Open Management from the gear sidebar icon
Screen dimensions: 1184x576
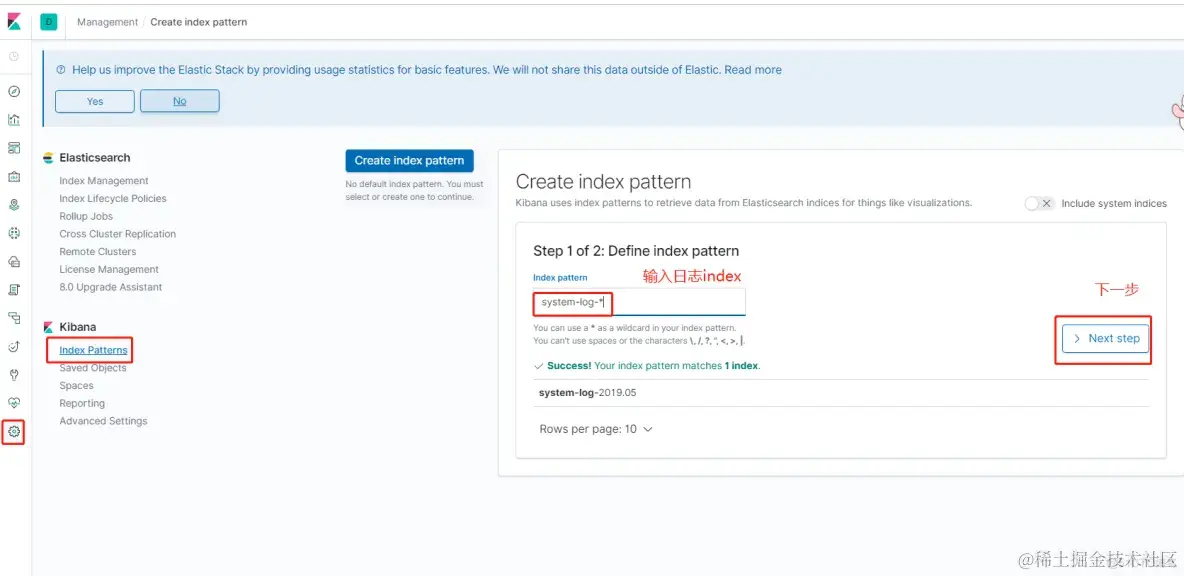pyautogui.click(x=14, y=432)
